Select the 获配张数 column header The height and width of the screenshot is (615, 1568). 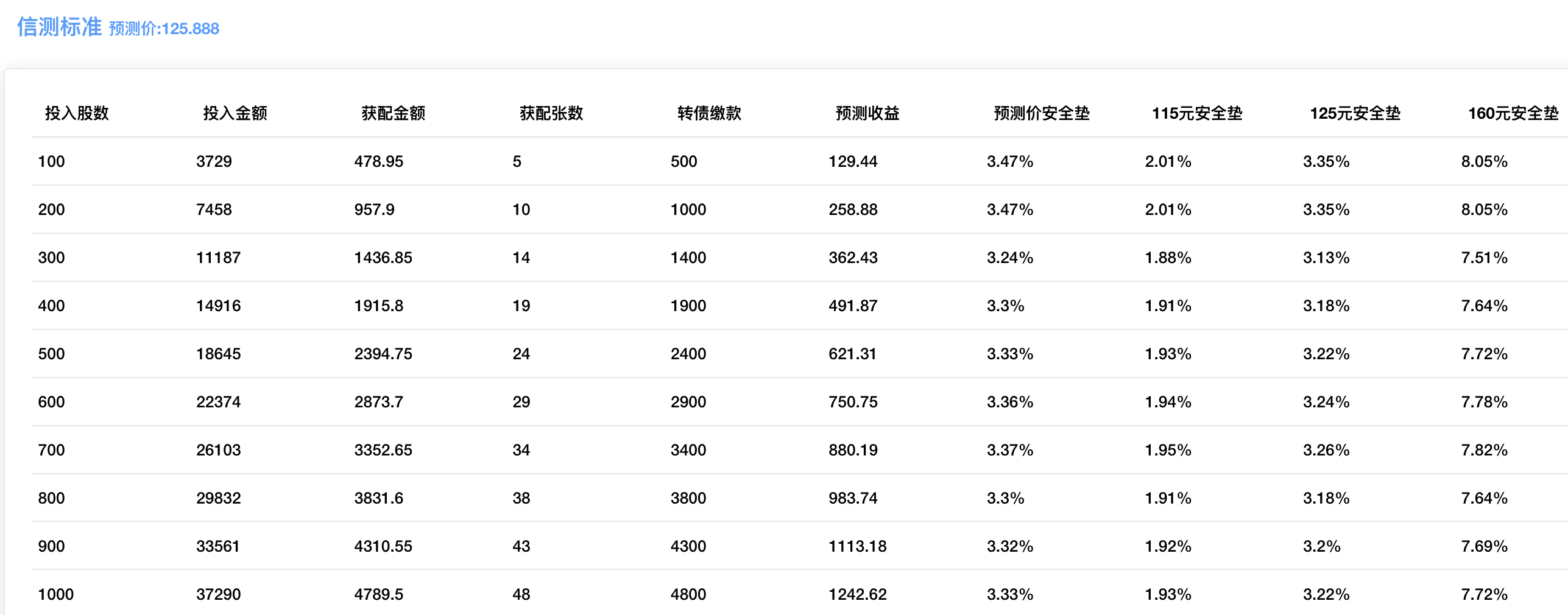click(551, 113)
